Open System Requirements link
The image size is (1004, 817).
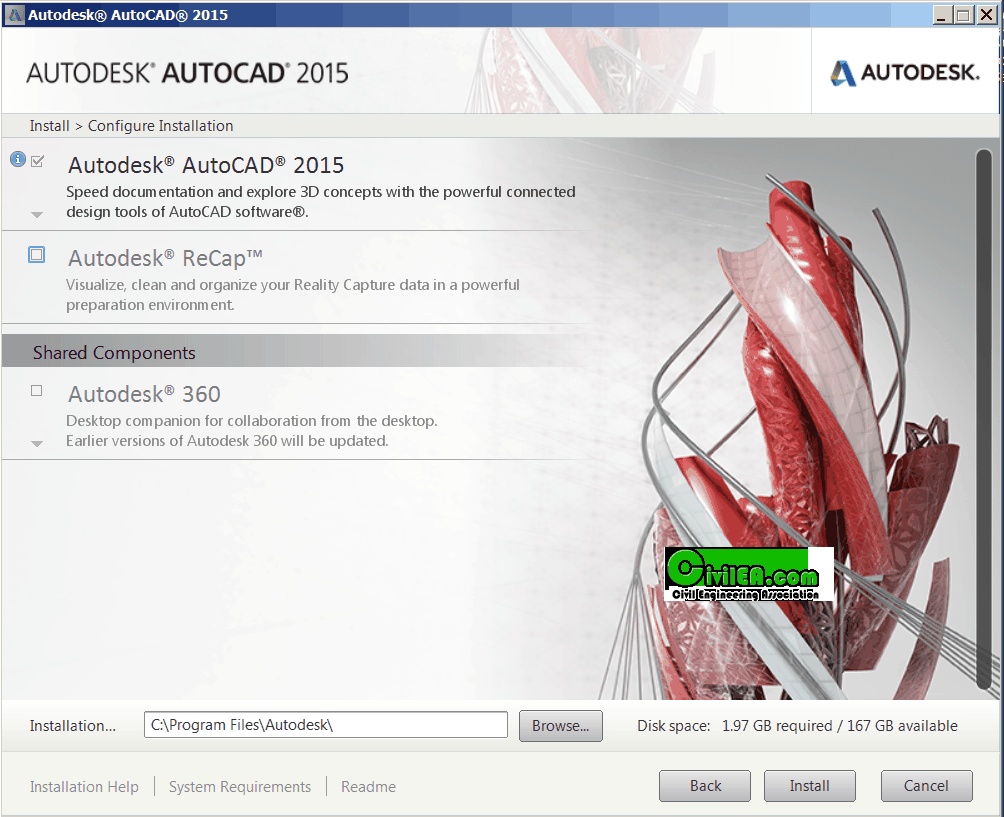239,786
